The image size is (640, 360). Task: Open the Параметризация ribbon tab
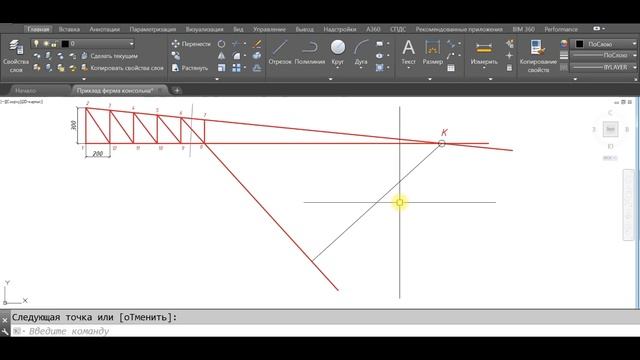(x=153, y=29)
